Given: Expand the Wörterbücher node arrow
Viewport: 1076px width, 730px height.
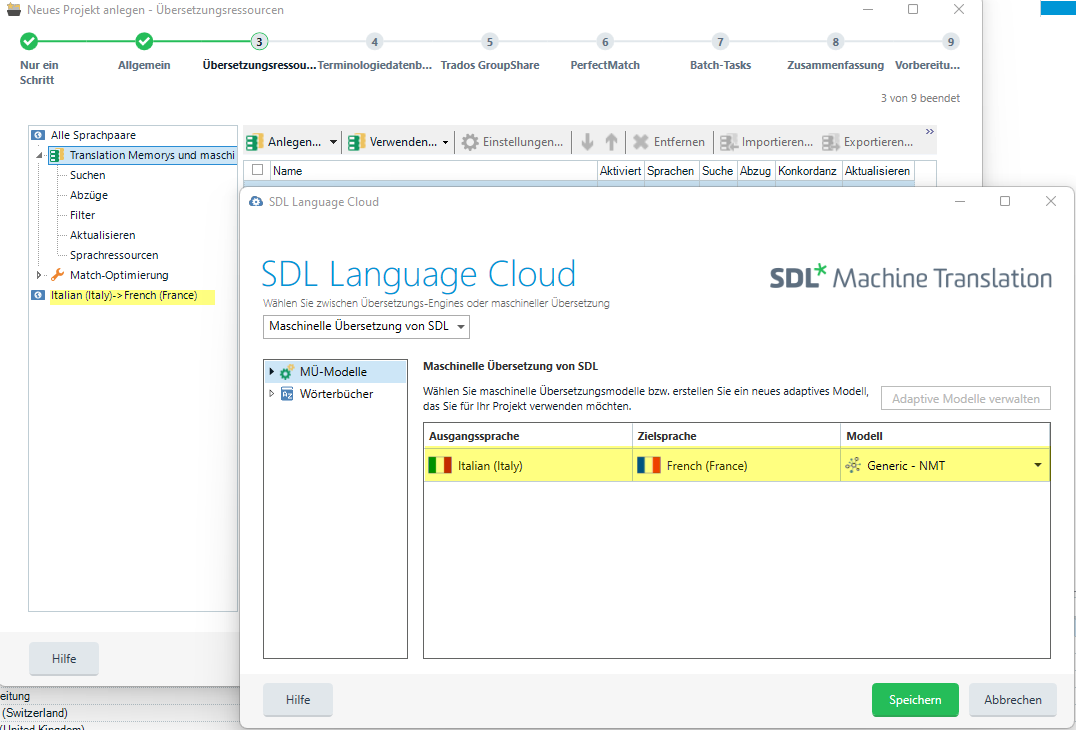Looking at the screenshot, I should 272,393.
